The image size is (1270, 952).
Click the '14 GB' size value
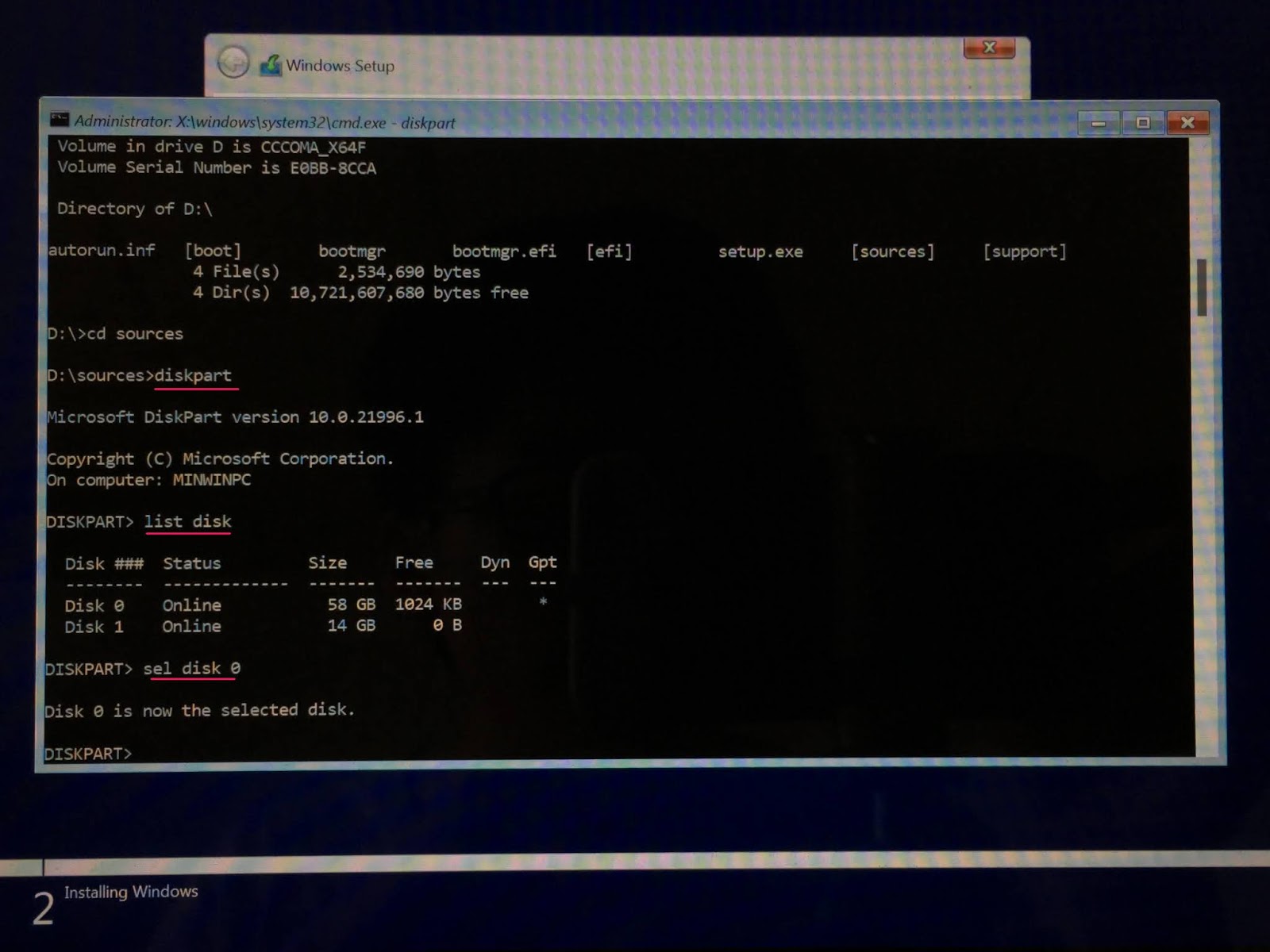point(352,625)
